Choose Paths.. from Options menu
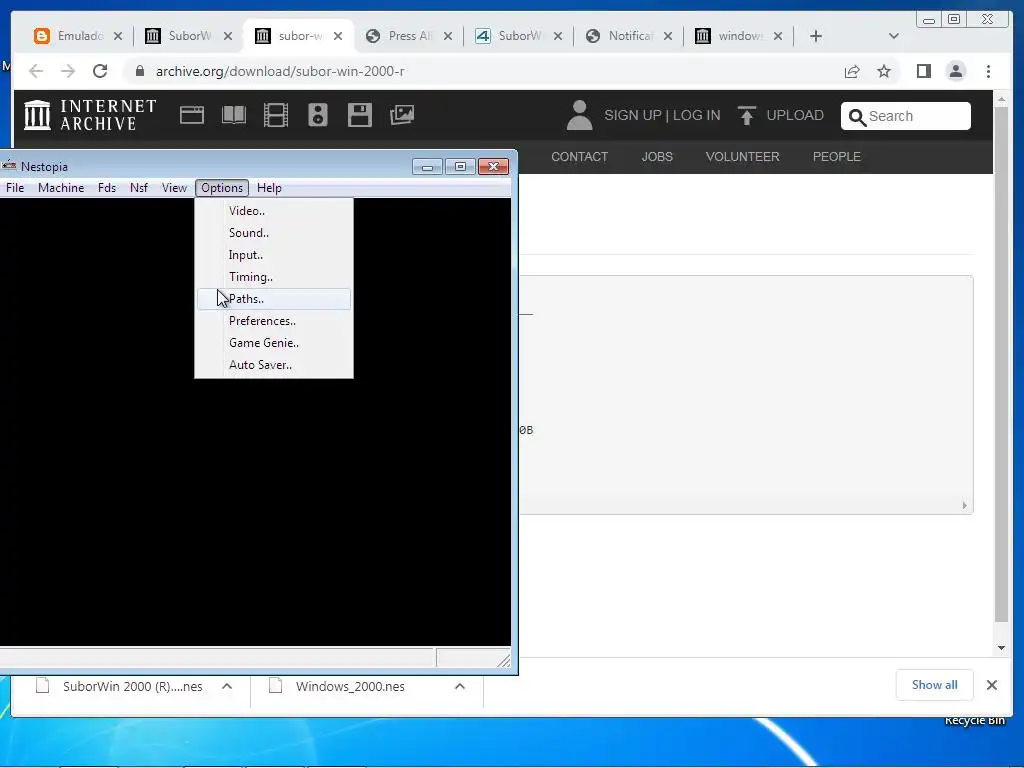 pyautogui.click(x=274, y=299)
